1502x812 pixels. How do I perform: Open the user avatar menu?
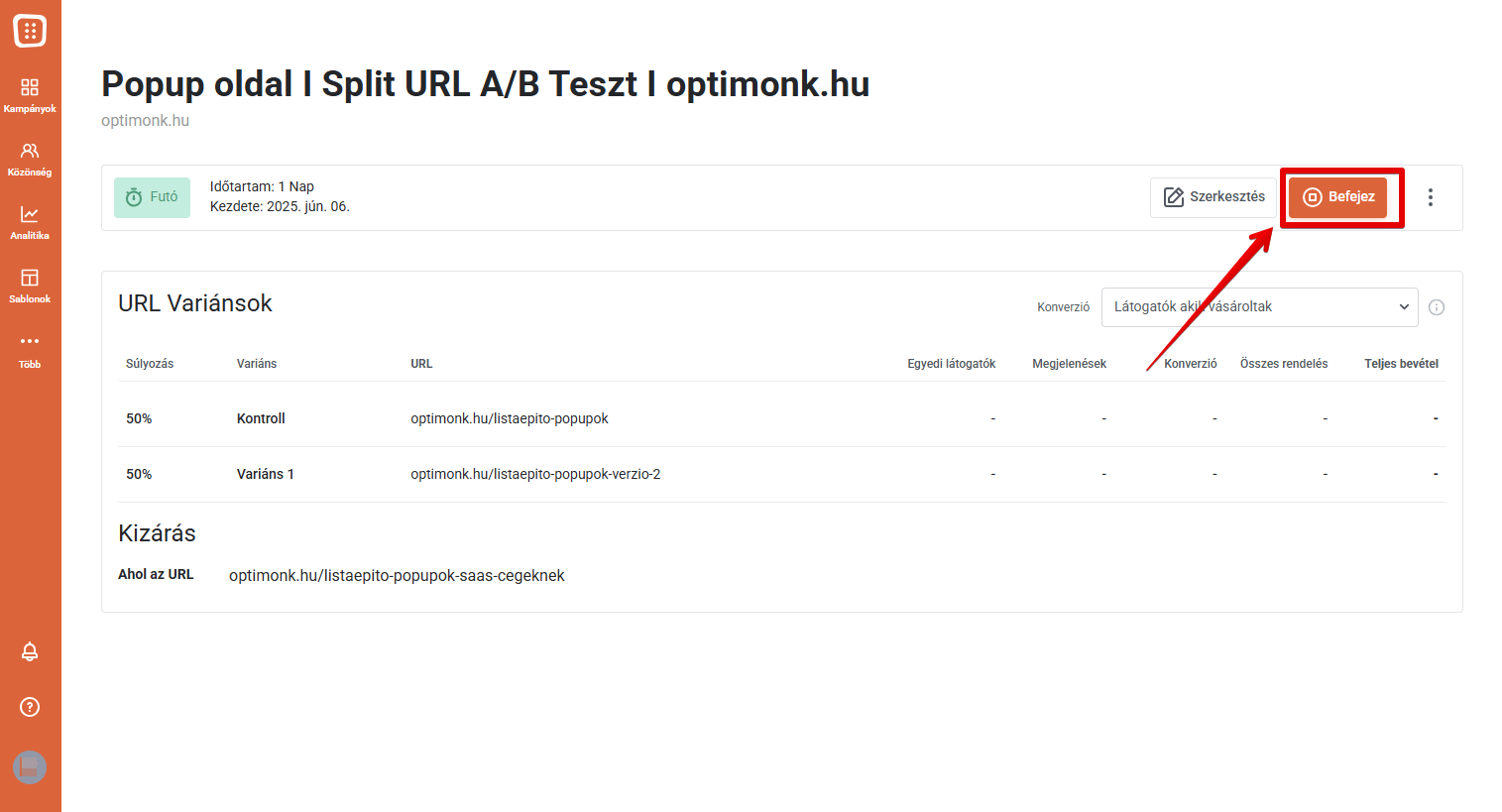30,767
